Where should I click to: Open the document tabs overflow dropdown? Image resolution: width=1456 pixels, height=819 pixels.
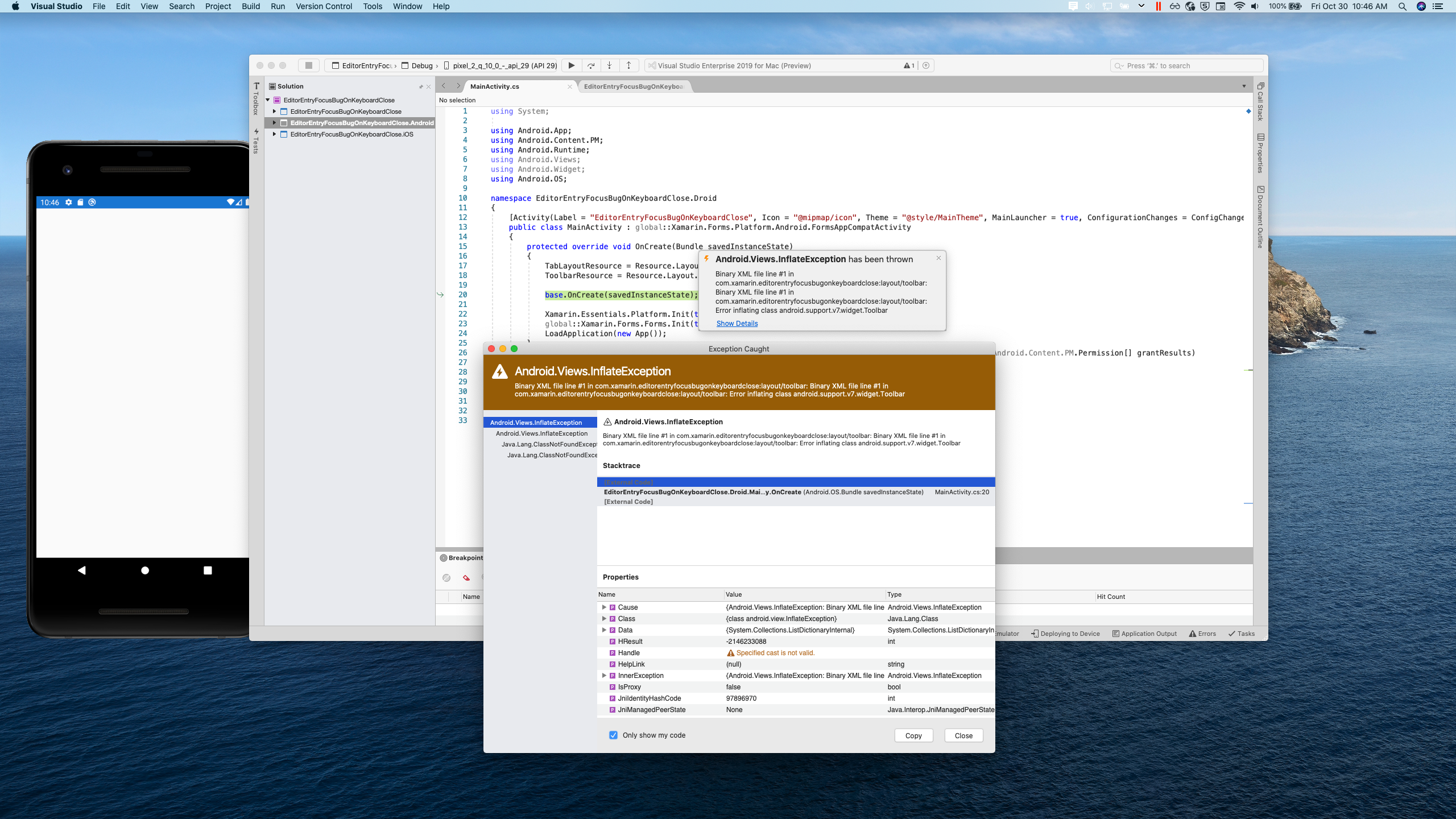coord(1244,86)
